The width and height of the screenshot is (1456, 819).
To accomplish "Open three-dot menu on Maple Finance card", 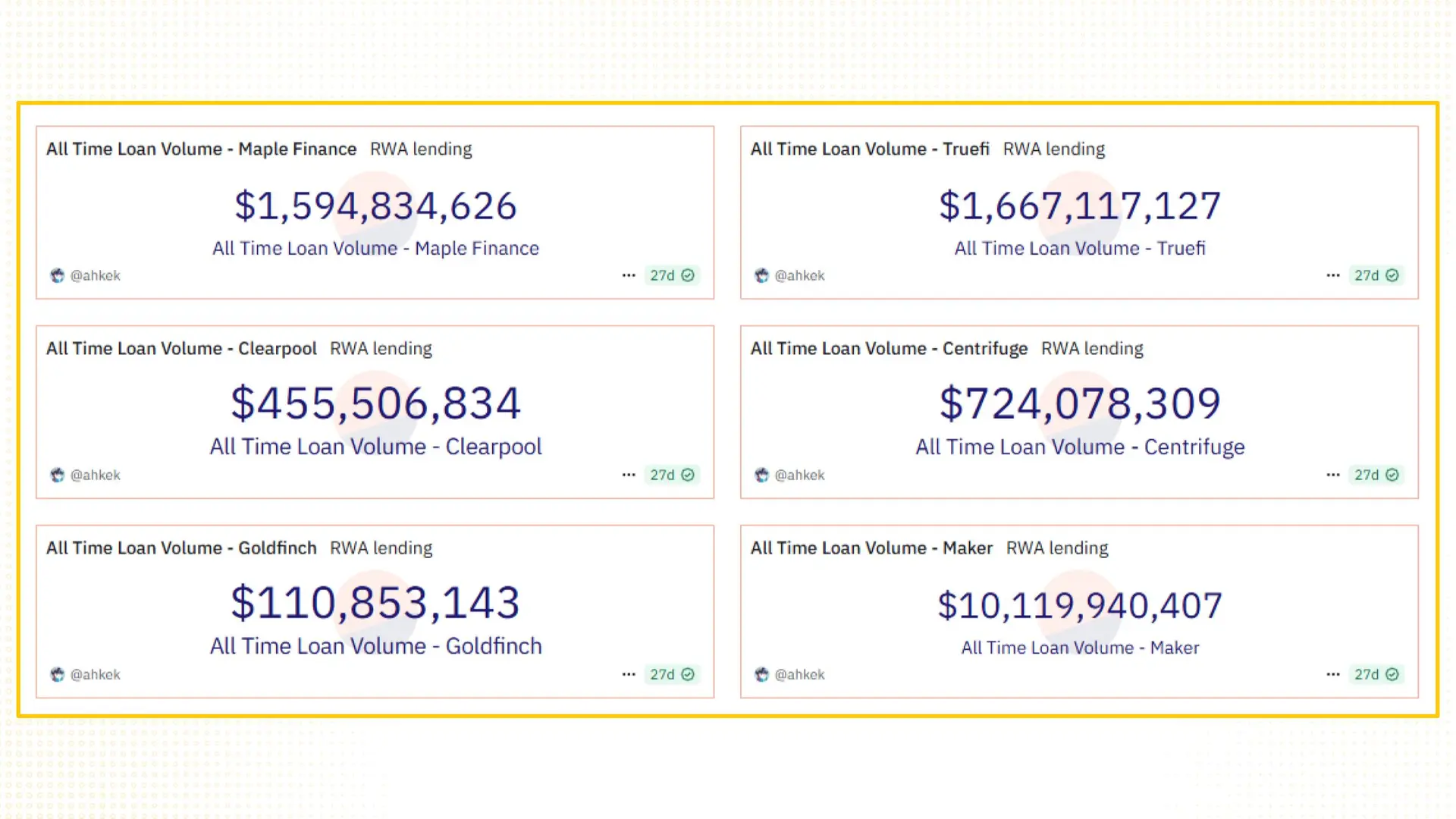I will [629, 275].
